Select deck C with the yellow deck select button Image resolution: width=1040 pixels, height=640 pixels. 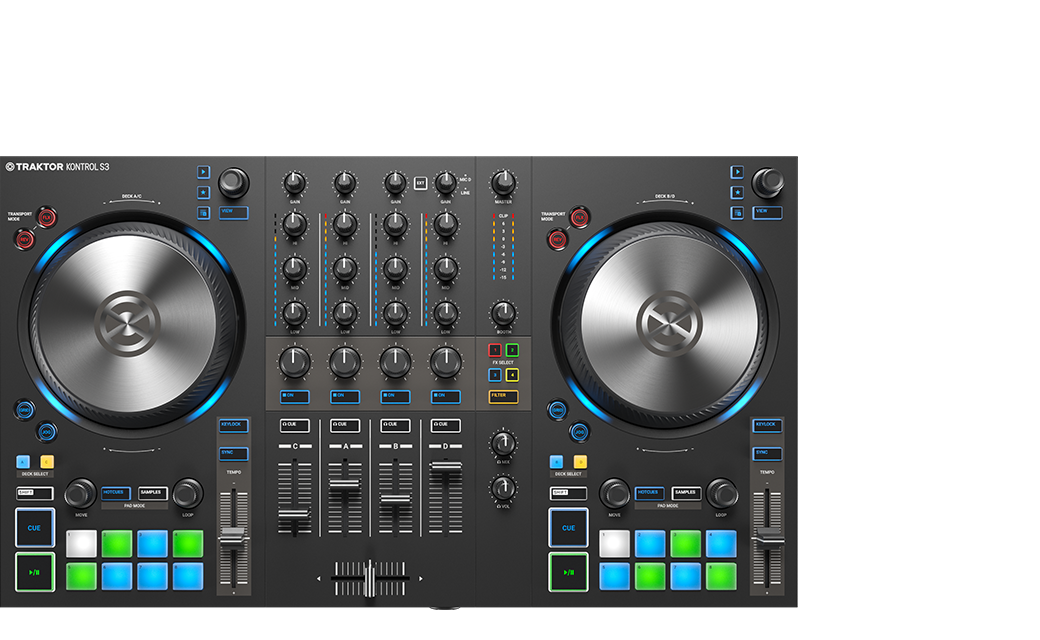47,462
